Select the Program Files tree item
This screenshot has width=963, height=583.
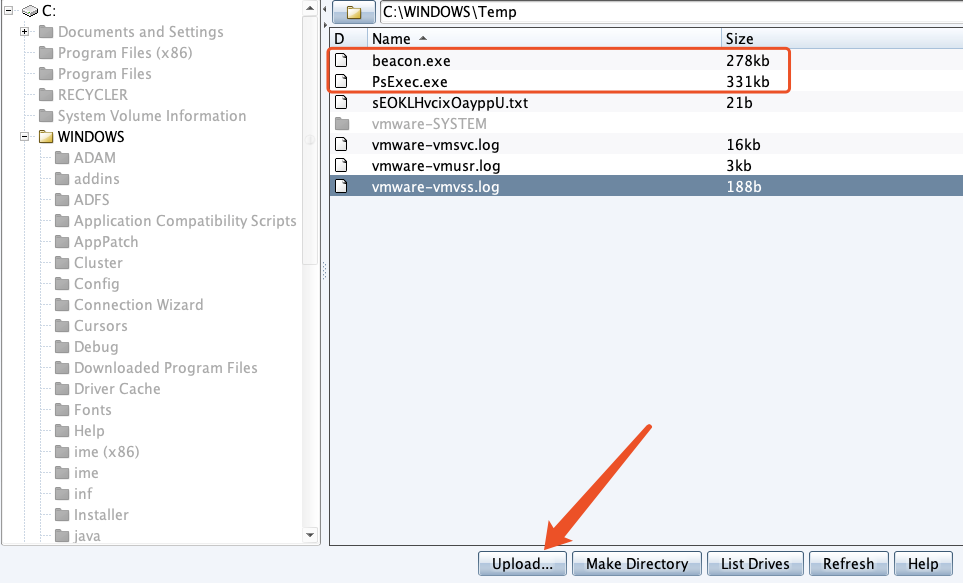104,74
